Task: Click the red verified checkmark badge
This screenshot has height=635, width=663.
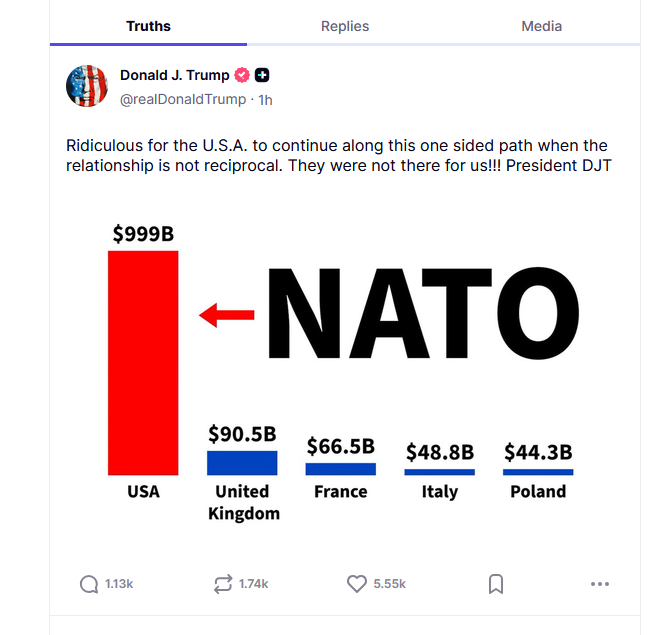Action: point(242,75)
